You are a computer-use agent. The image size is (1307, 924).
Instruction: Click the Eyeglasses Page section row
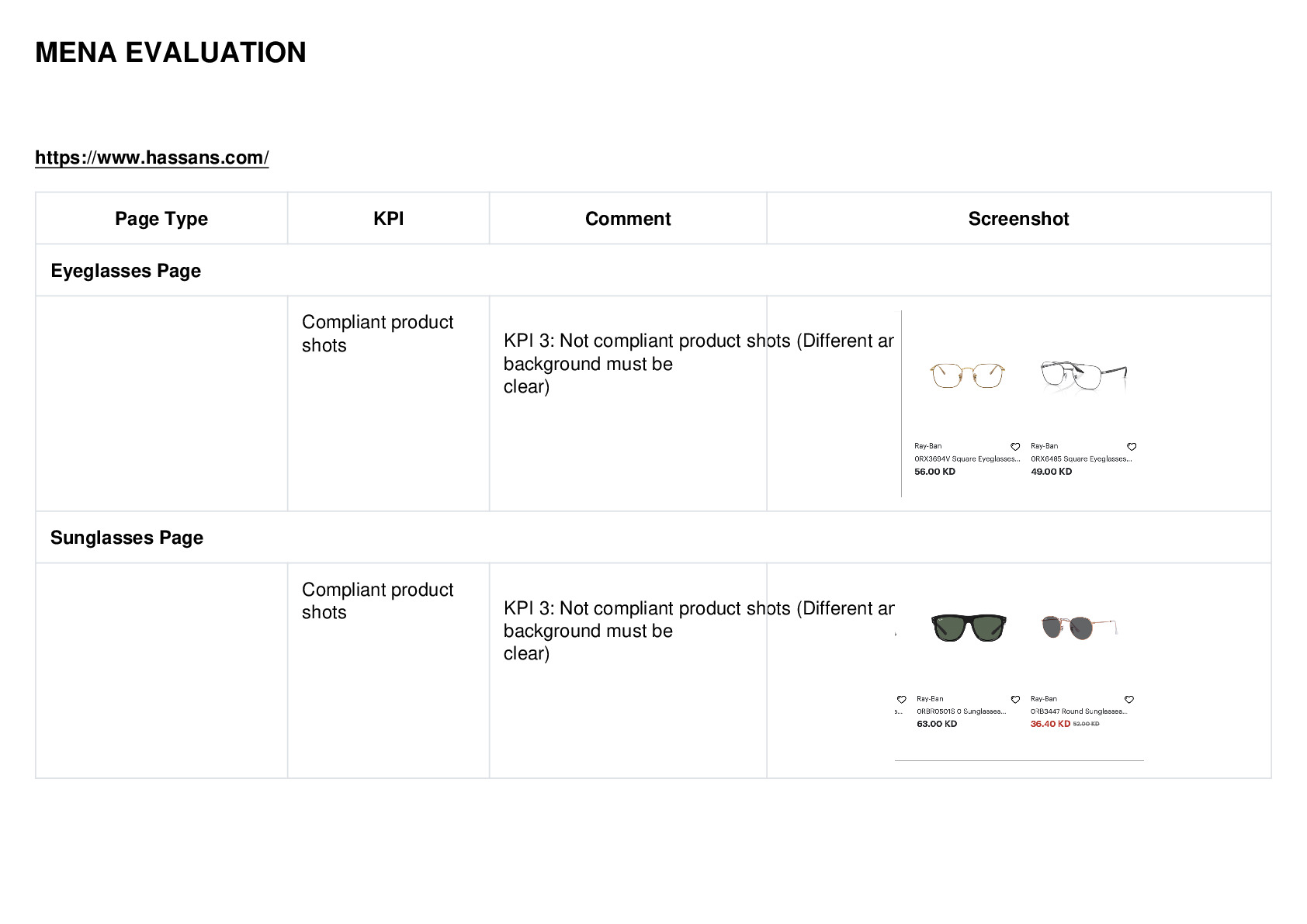(653, 271)
